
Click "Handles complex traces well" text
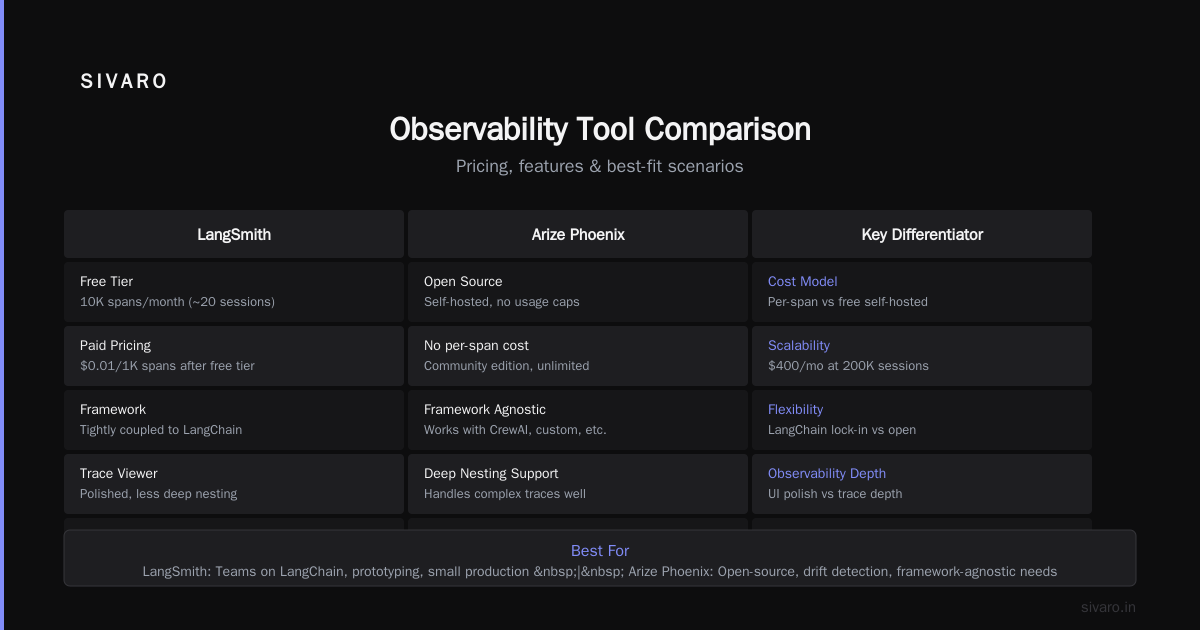tap(505, 494)
